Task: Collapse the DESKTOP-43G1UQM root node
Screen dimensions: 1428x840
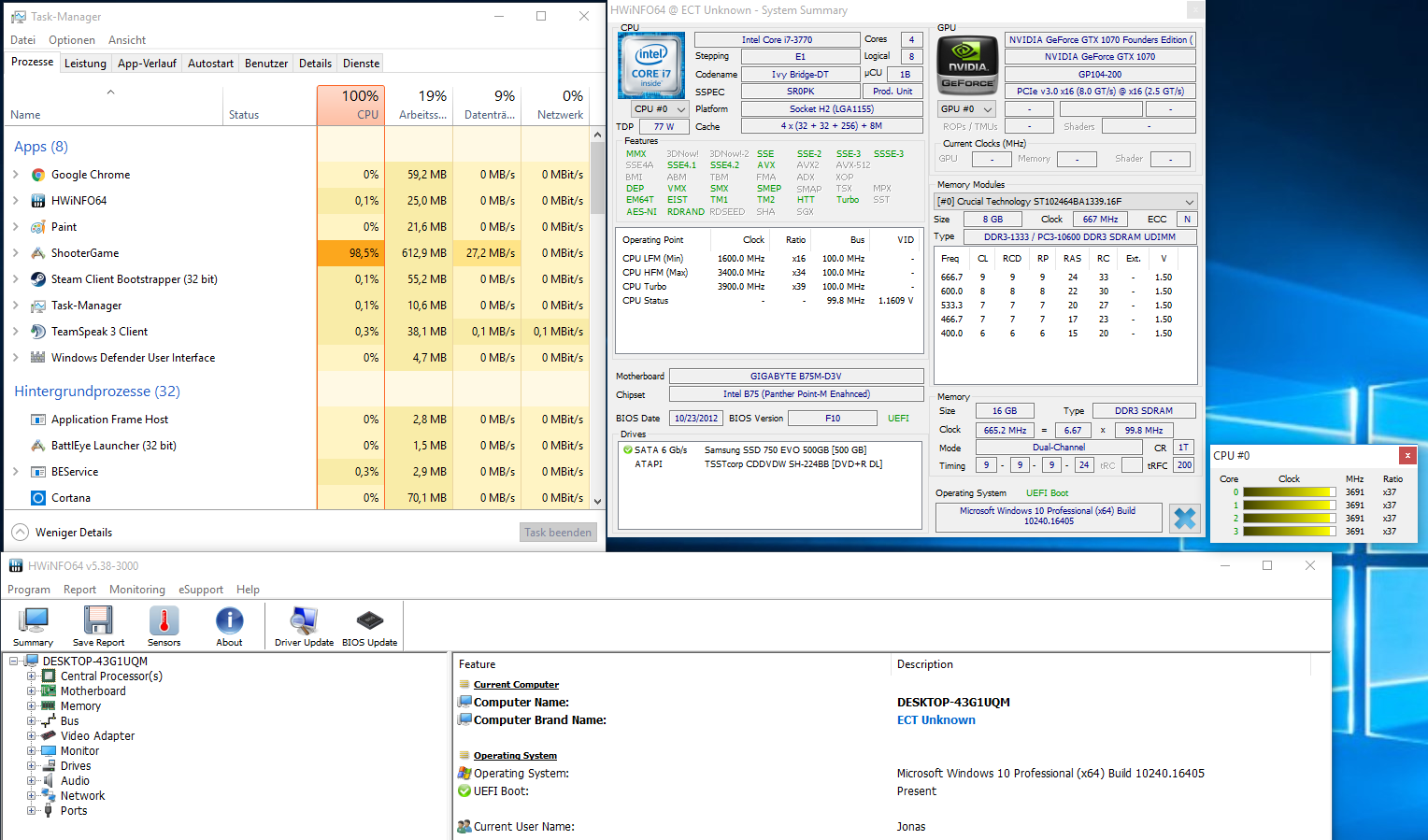Action: (14, 662)
